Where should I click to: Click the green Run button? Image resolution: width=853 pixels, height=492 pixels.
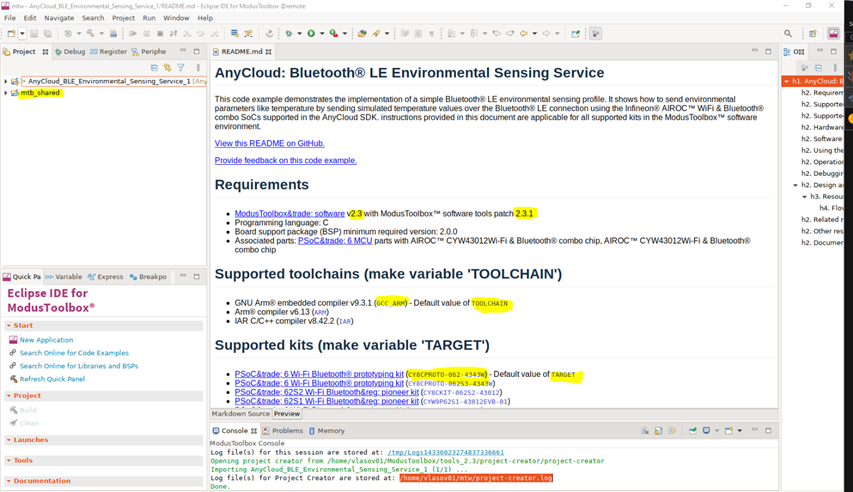point(311,34)
